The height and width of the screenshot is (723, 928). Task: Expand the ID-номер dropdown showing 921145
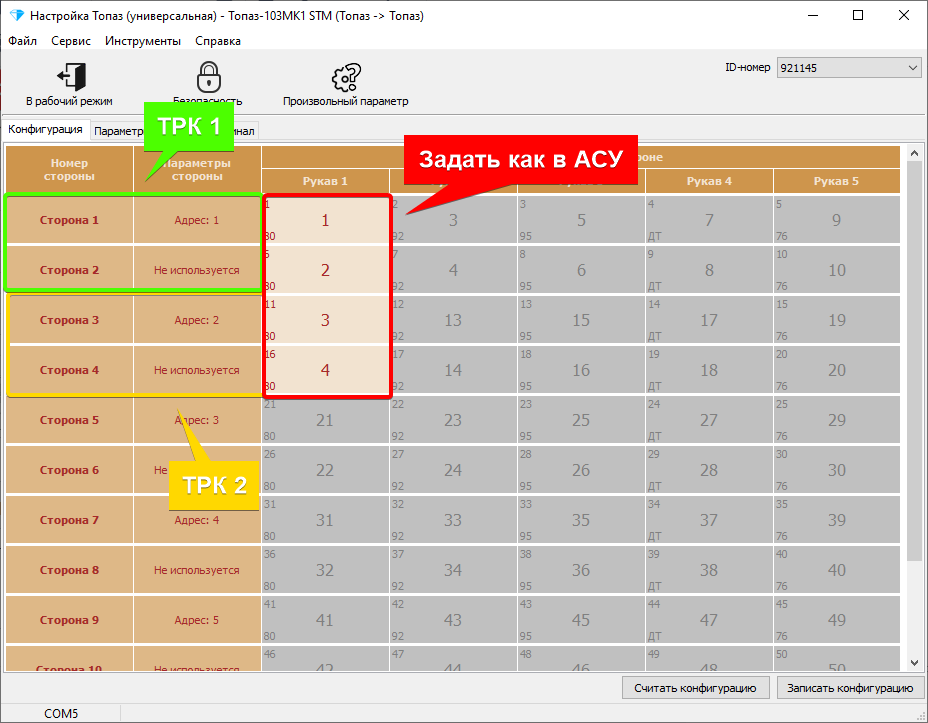point(849,67)
